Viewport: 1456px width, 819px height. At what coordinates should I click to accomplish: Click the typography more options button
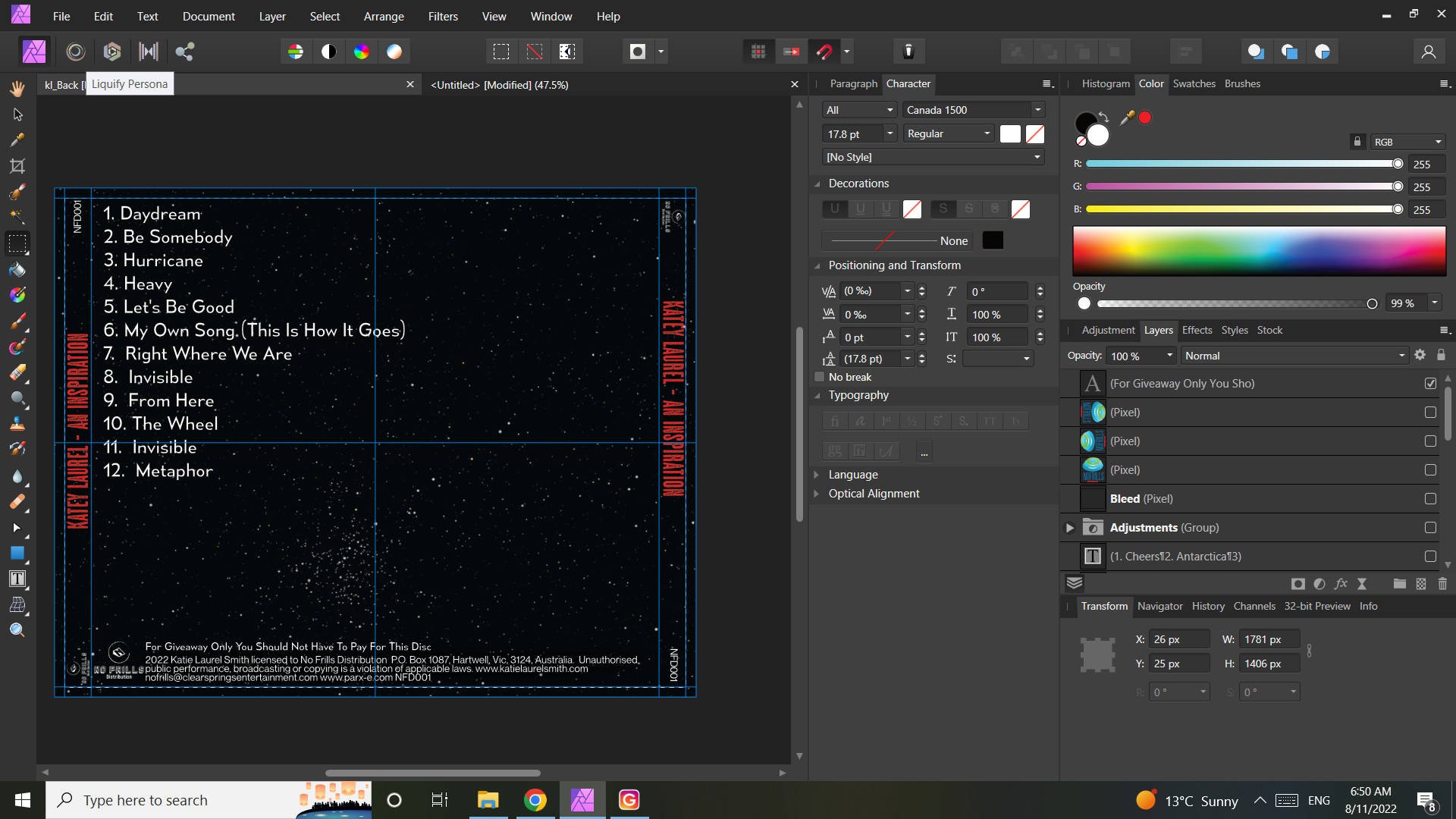coord(924,452)
